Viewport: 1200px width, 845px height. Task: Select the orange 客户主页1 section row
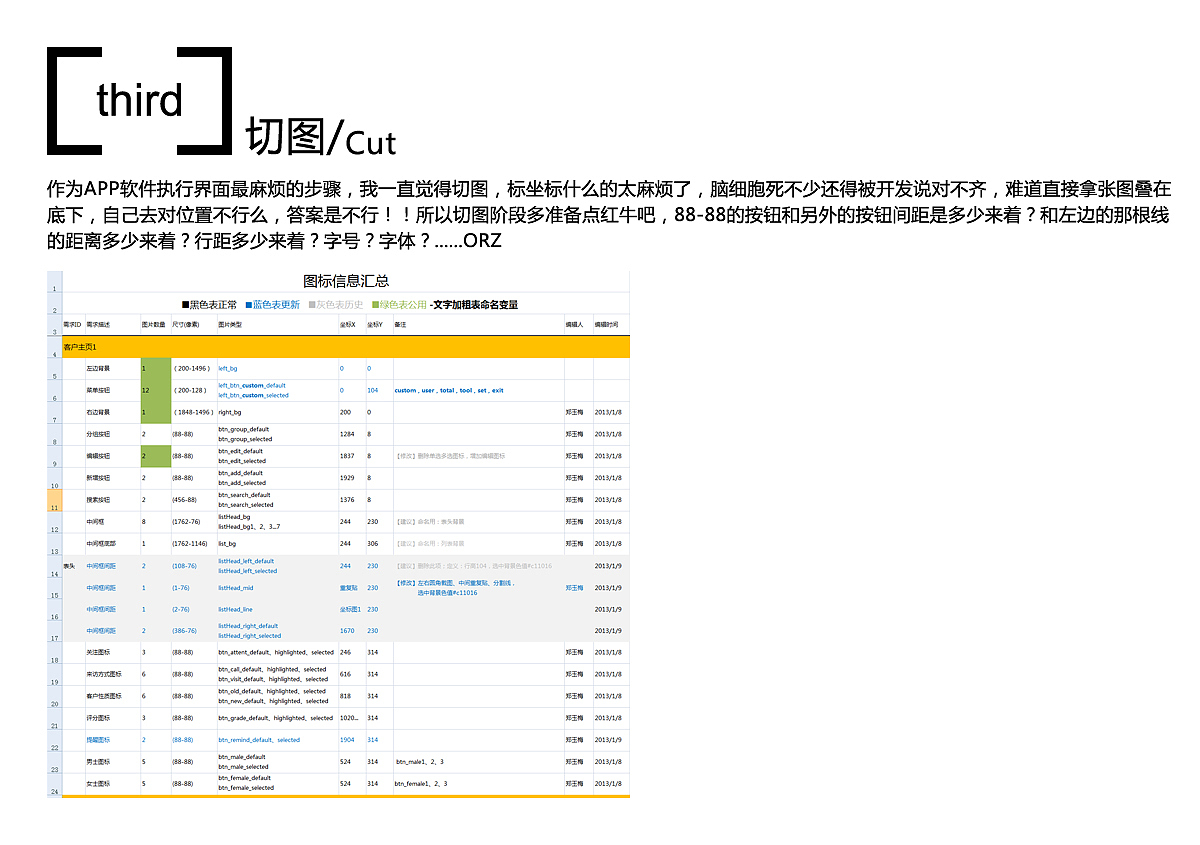click(346, 347)
